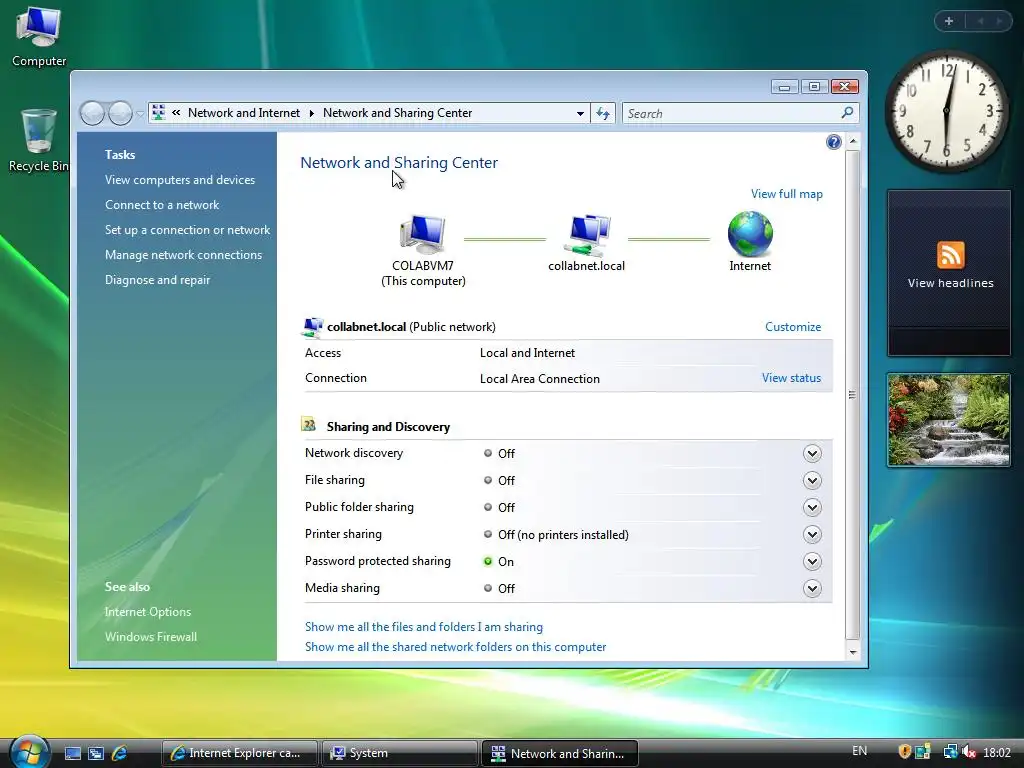Open the Computer desktop icon
This screenshot has height=768, width=1024.
click(39, 37)
